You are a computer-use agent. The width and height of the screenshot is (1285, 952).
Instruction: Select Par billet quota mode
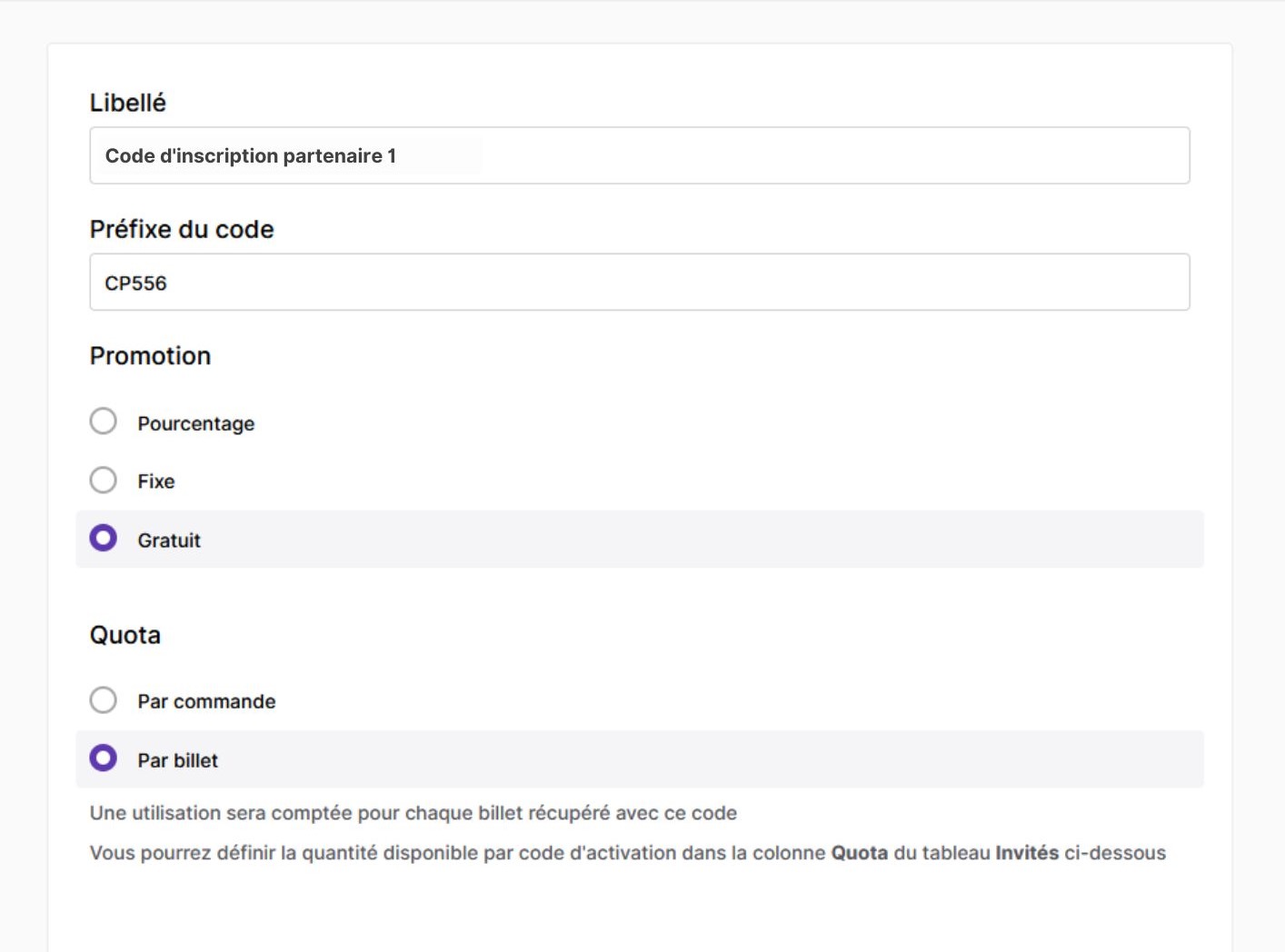pos(104,758)
